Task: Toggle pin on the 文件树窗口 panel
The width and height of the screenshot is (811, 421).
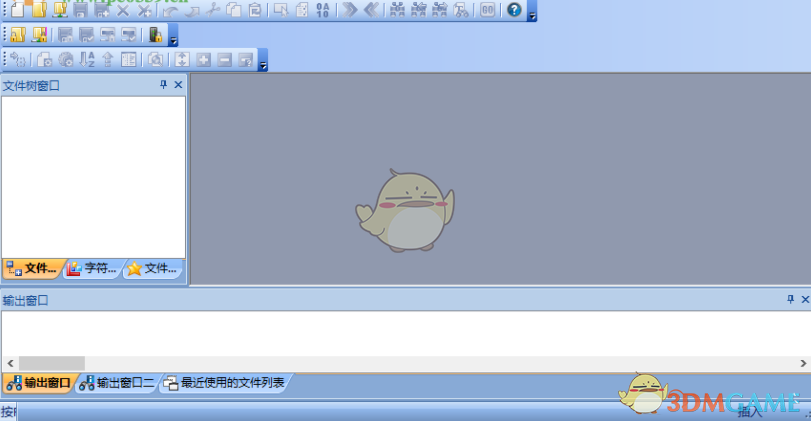Action: (164, 85)
